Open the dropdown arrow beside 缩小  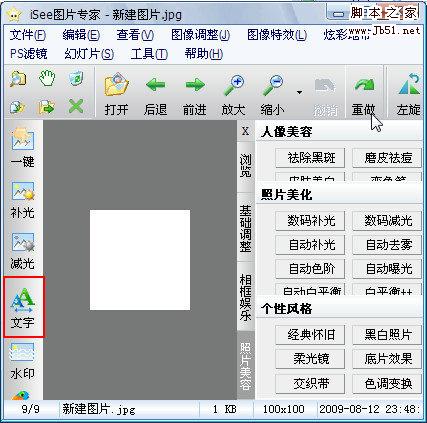point(299,92)
